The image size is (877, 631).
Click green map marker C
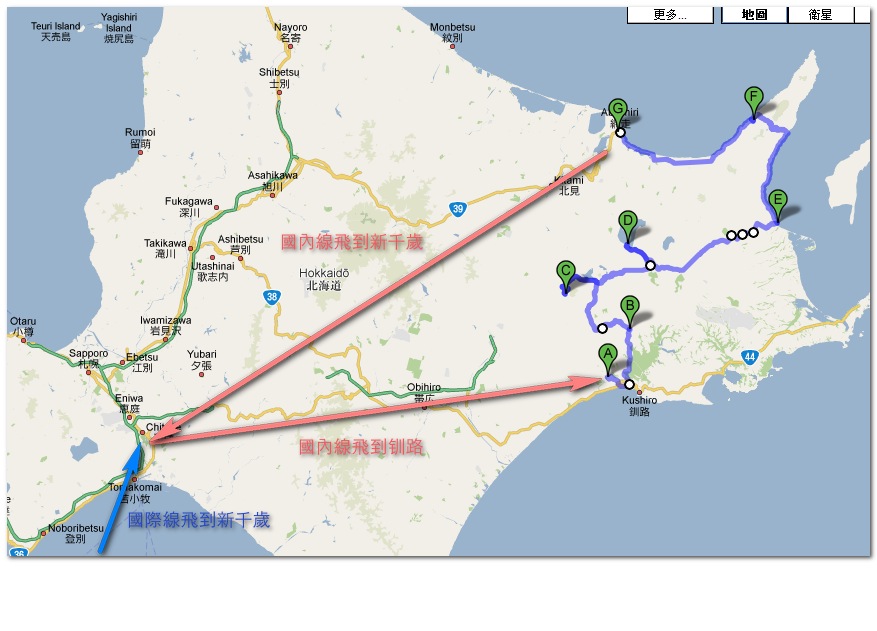pyautogui.click(x=565, y=276)
